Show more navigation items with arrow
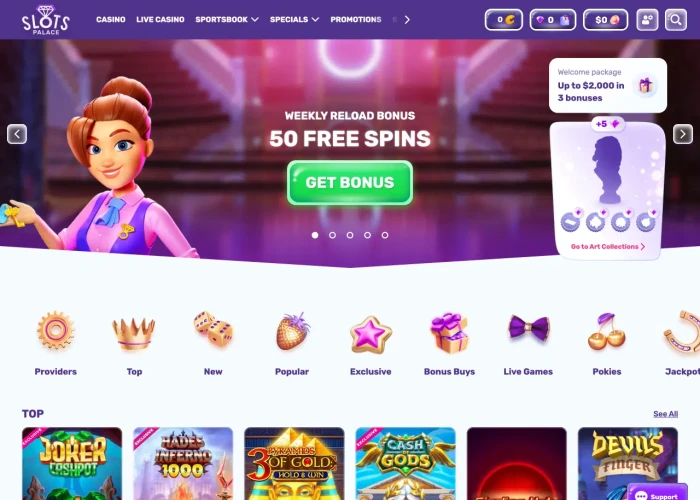Viewport: 700px width, 500px height. click(407, 20)
